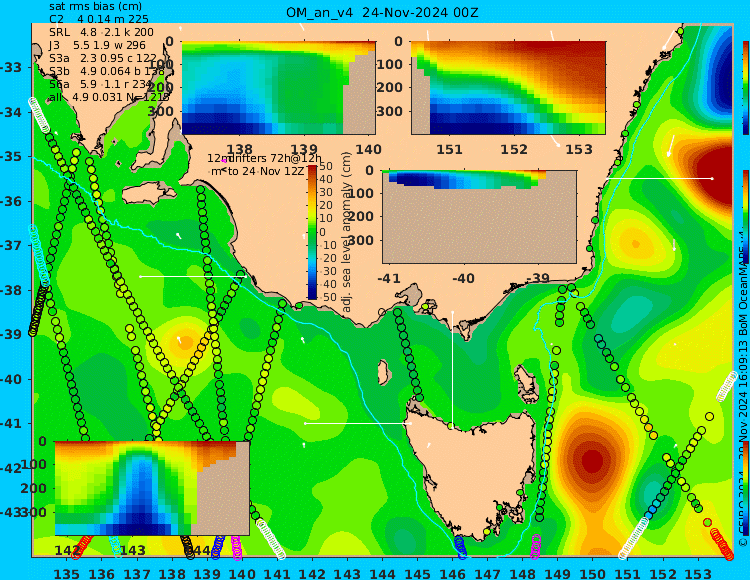Click the 147 longitude axis label
The width and height of the screenshot is (750, 580).
[487, 573]
